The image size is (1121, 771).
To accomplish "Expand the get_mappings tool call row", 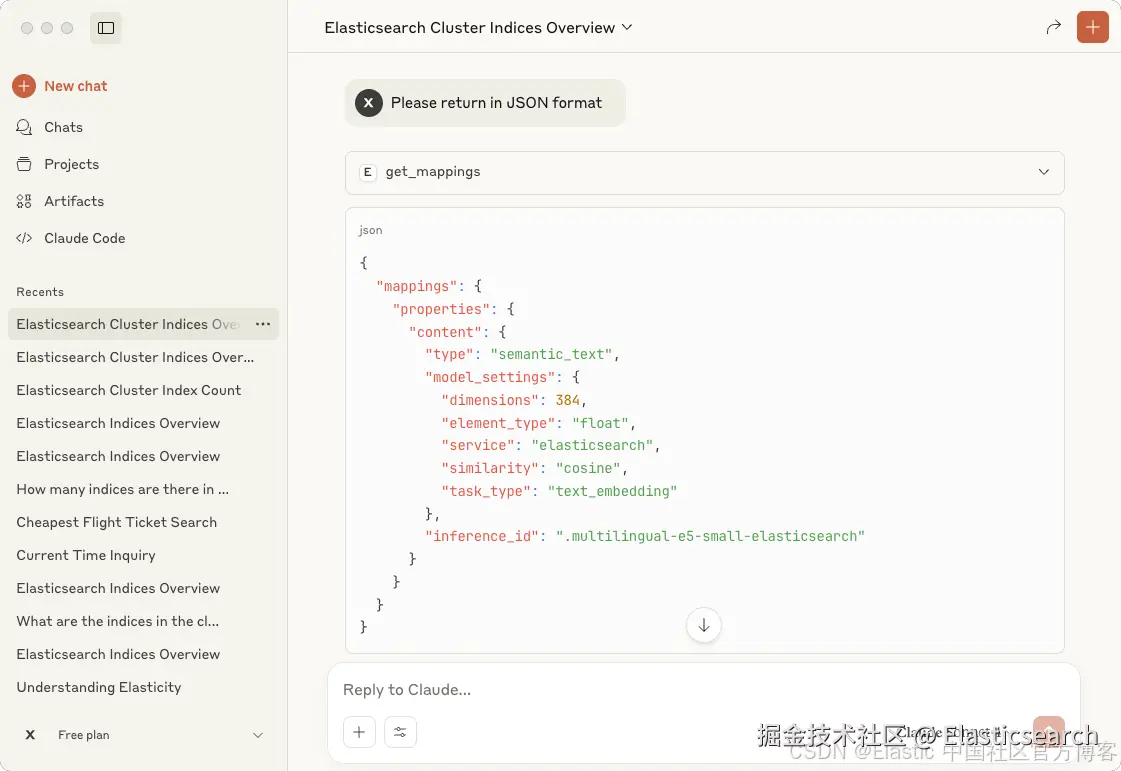I will [x=704, y=172].
